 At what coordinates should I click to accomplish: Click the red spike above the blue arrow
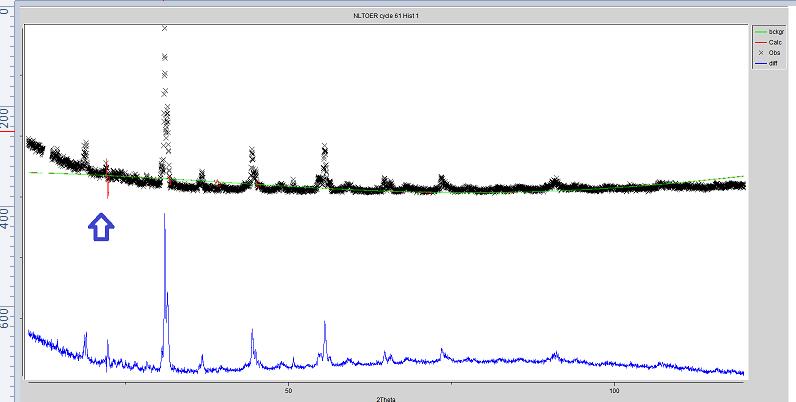(x=107, y=178)
